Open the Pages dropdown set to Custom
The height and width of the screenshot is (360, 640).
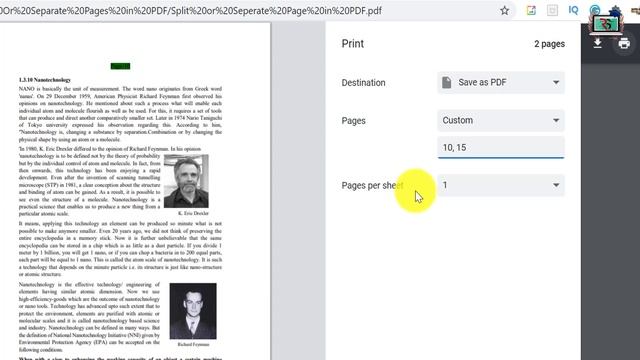(x=501, y=120)
